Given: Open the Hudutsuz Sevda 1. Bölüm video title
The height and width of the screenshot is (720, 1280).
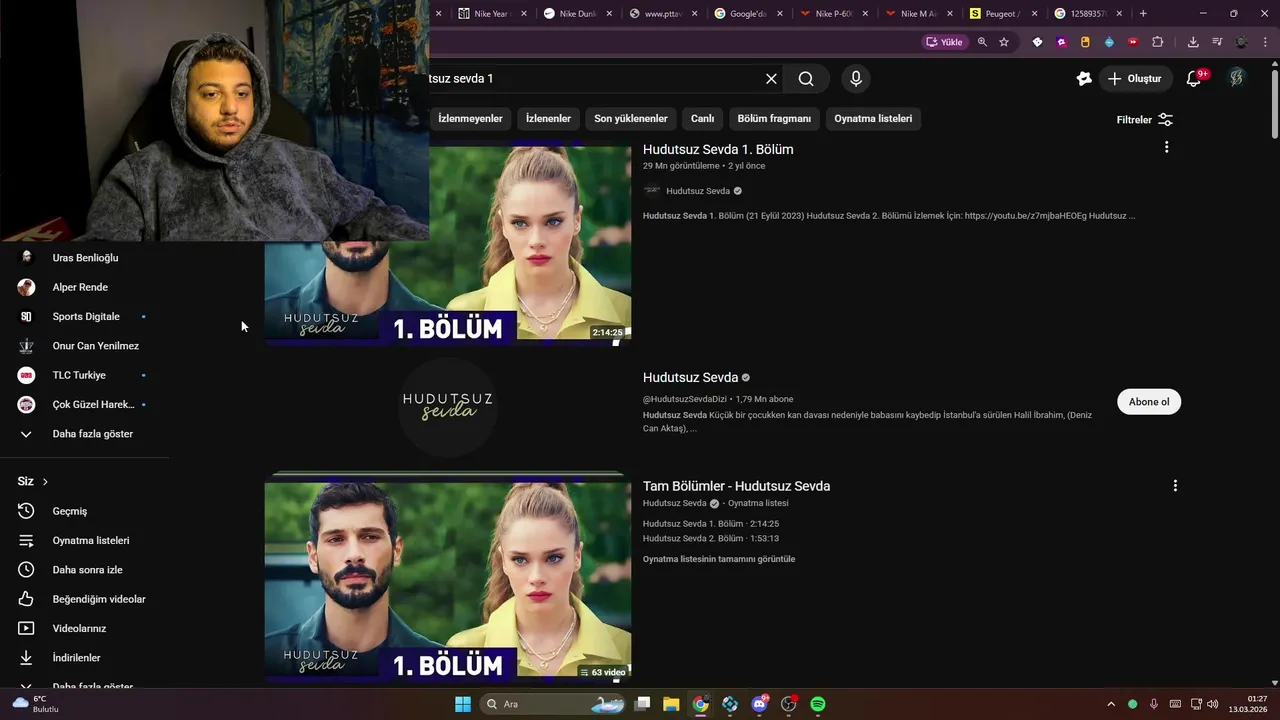Looking at the screenshot, I should pyautogui.click(x=718, y=150).
